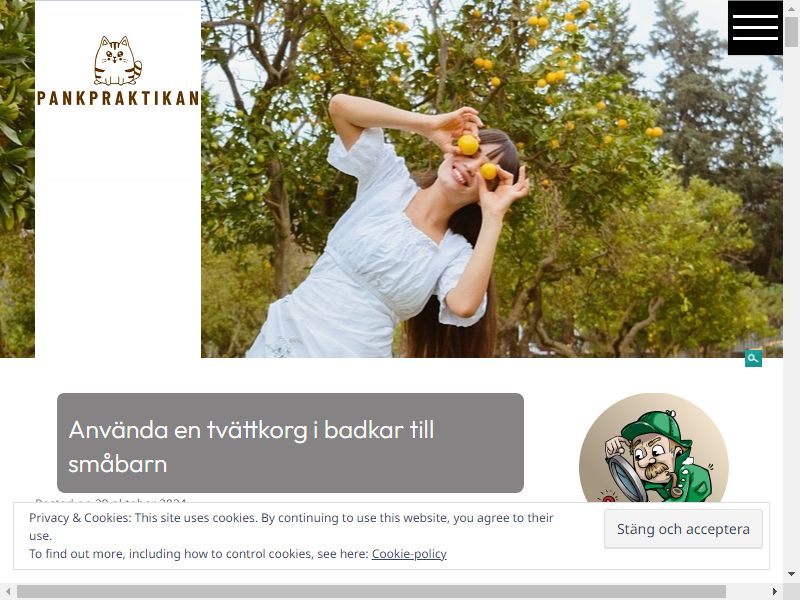Image resolution: width=800 pixels, height=600 pixels.
Task: Click the horizontal scrollbar thumb
Action: click(371, 591)
